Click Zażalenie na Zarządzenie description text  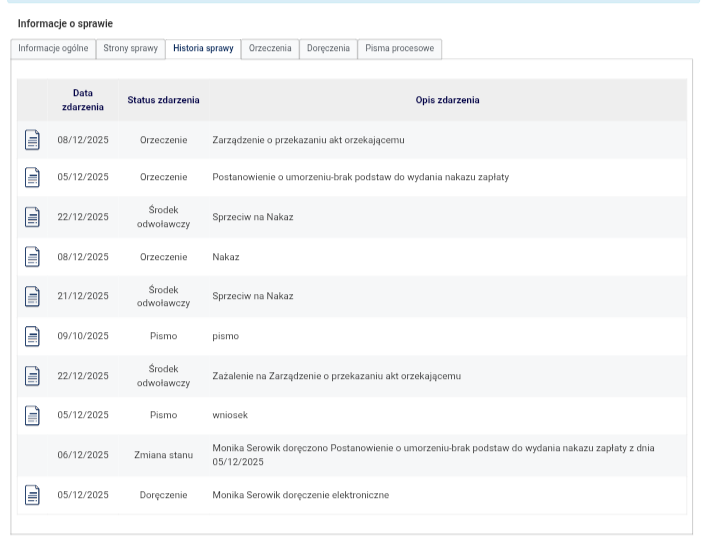337,376
